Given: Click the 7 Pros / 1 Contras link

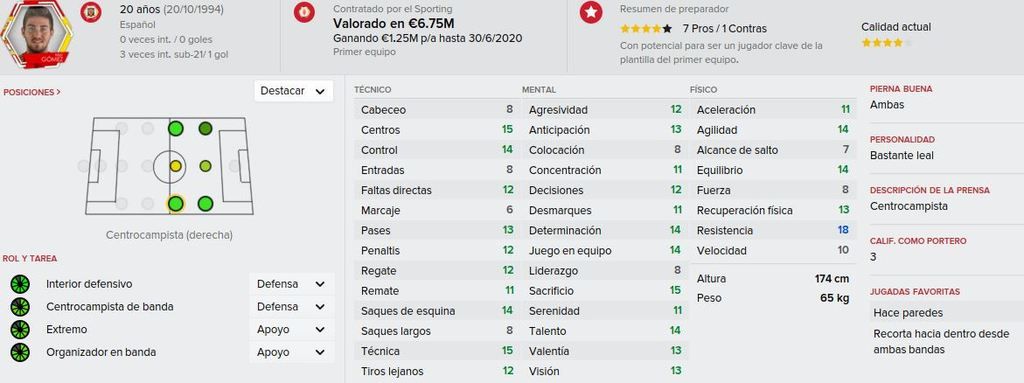Looking at the screenshot, I should [724, 29].
